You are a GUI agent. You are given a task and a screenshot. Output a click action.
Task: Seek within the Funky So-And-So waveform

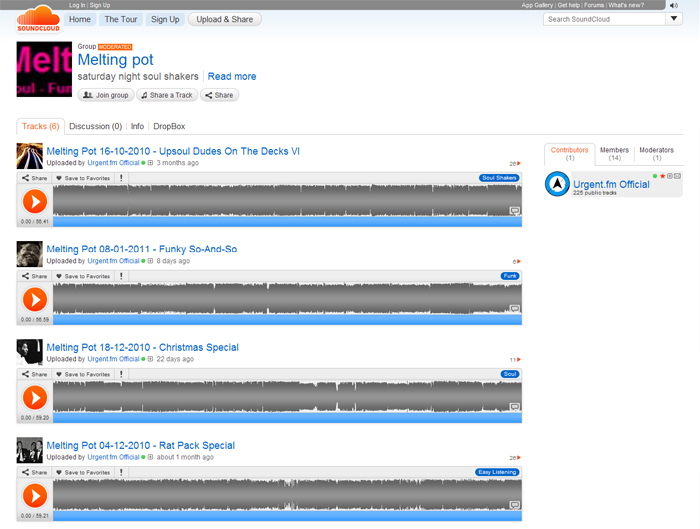coord(288,299)
